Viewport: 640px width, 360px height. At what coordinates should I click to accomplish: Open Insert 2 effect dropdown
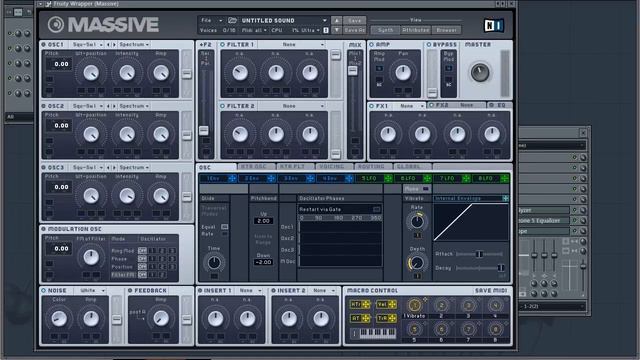pos(323,291)
